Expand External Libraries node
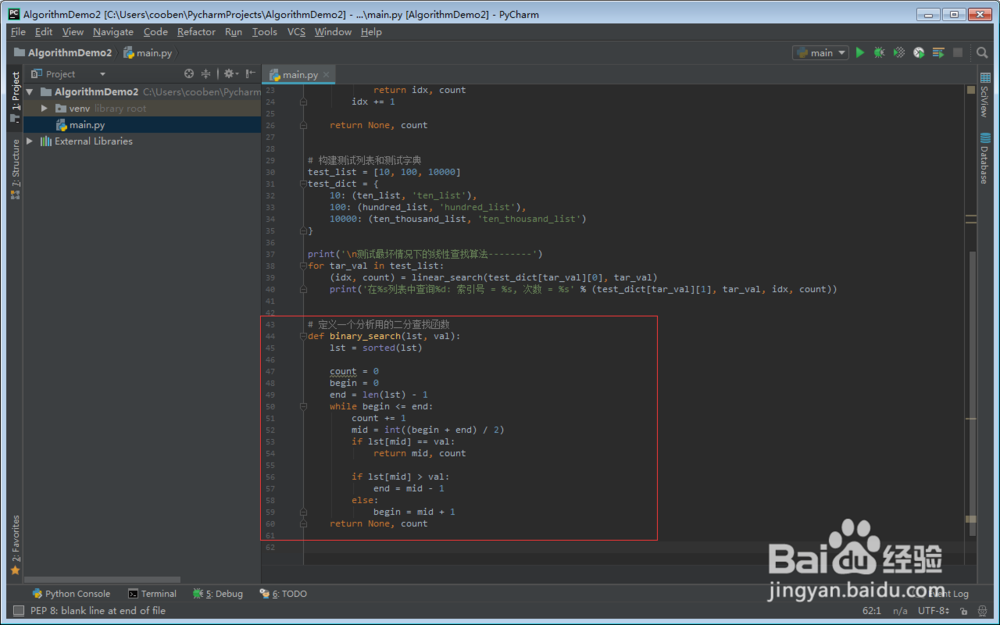Viewport: 1000px width, 625px height. [30, 141]
